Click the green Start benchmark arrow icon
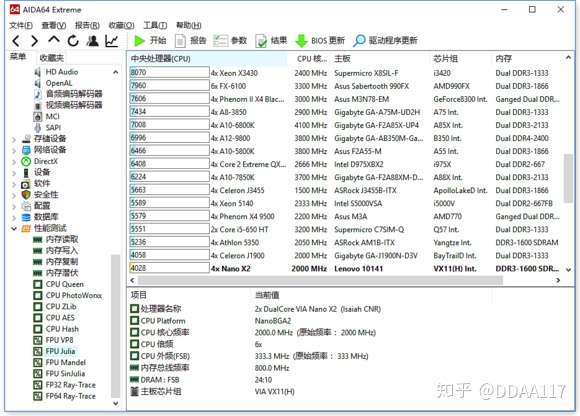This screenshot has height=416, width=580. coord(139,41)
